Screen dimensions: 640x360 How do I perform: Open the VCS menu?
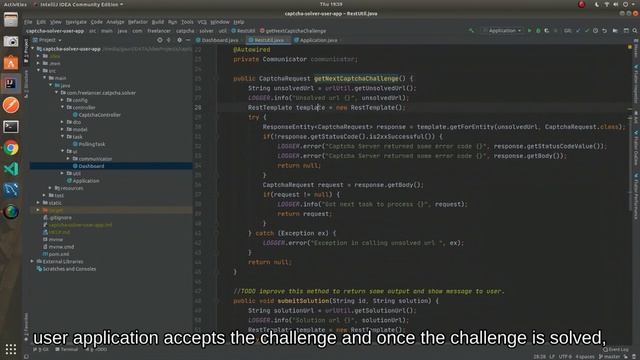pyautogui.click(x=202, y=22)
